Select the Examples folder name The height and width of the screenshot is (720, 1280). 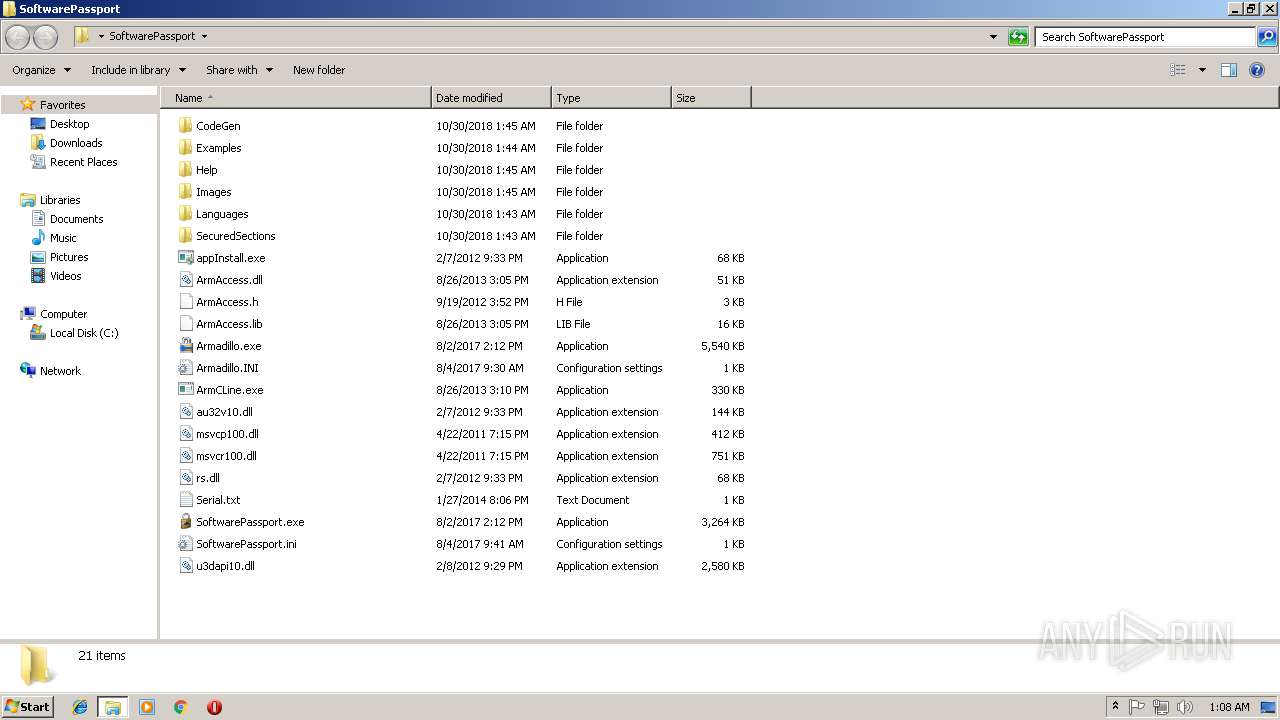tap(218, 148)
